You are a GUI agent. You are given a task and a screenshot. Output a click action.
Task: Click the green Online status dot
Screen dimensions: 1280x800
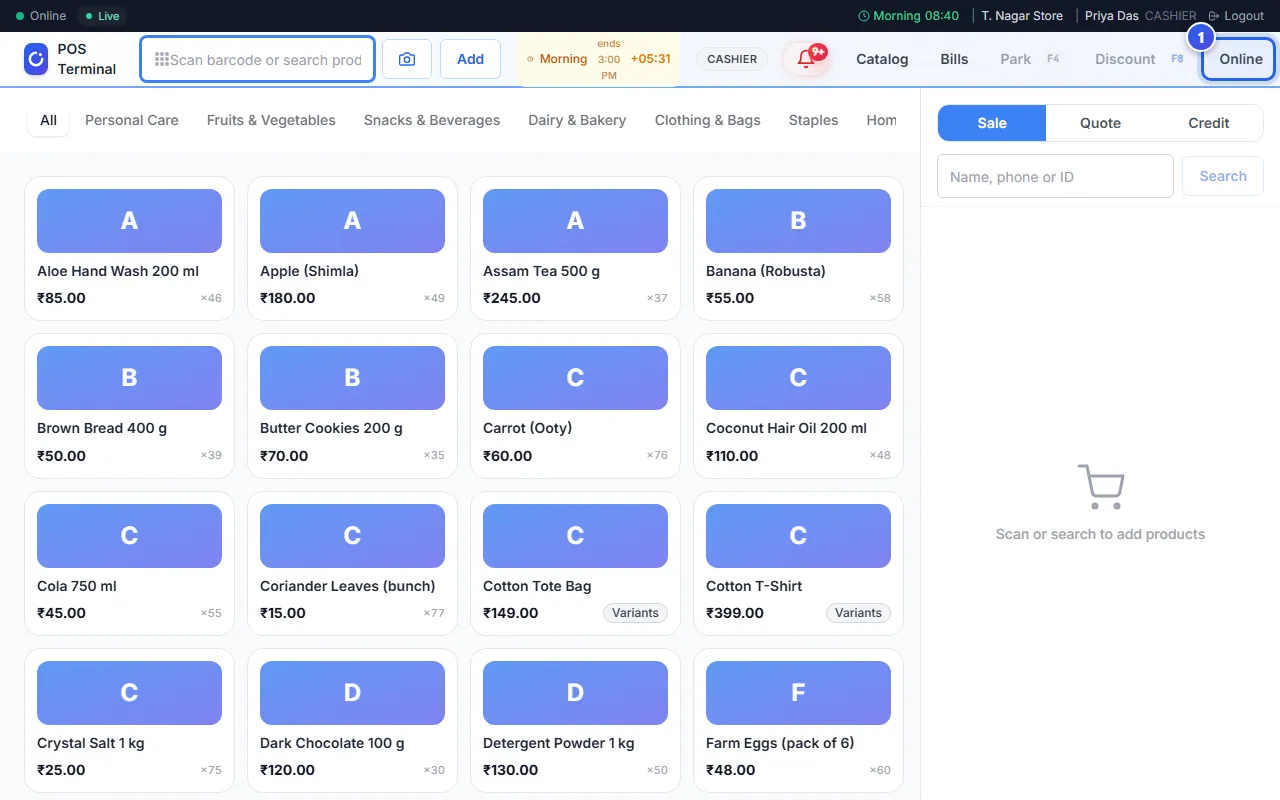[x=20, y=16]
